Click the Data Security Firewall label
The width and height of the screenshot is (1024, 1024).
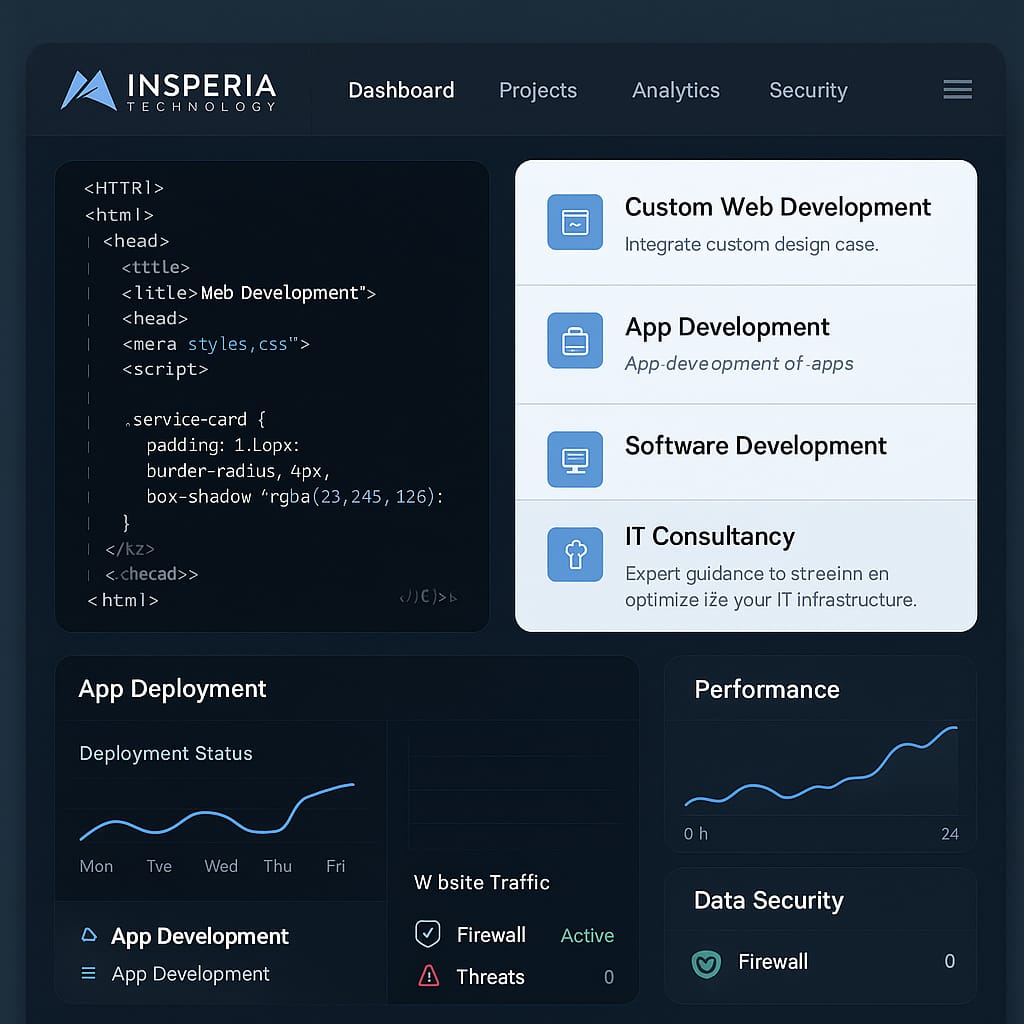(773, 961)
